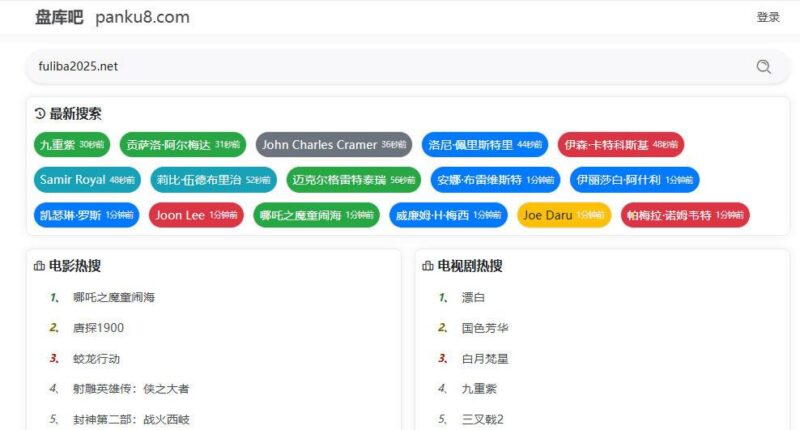Open 射雕英雄传：侠之大者 movie entry
Viewport: 800px width, 430px height.
tap(131, 389)
